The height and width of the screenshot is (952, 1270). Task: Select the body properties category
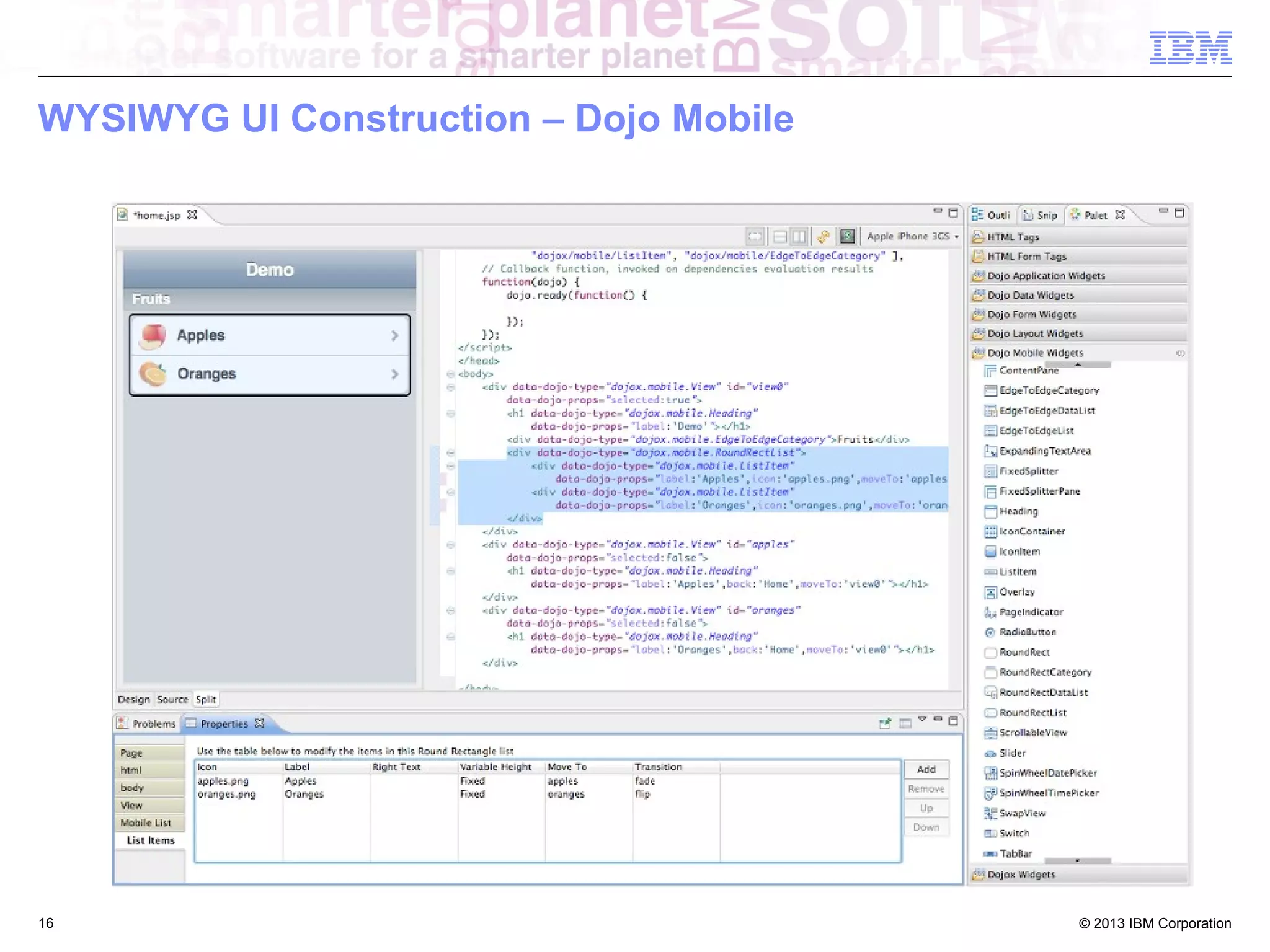coord(149,788)
